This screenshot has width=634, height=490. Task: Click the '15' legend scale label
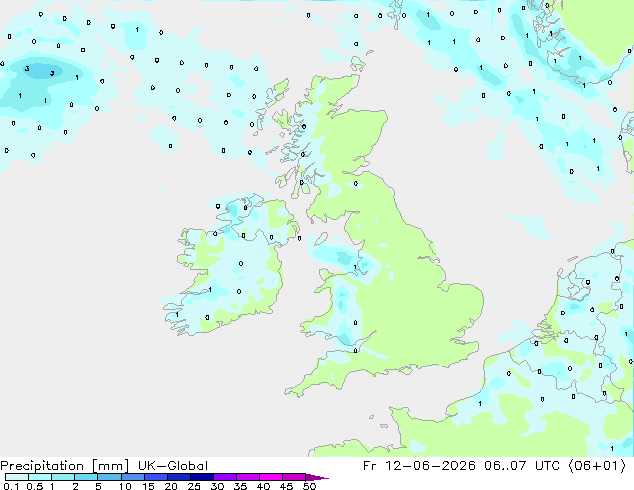click(148, 486)
